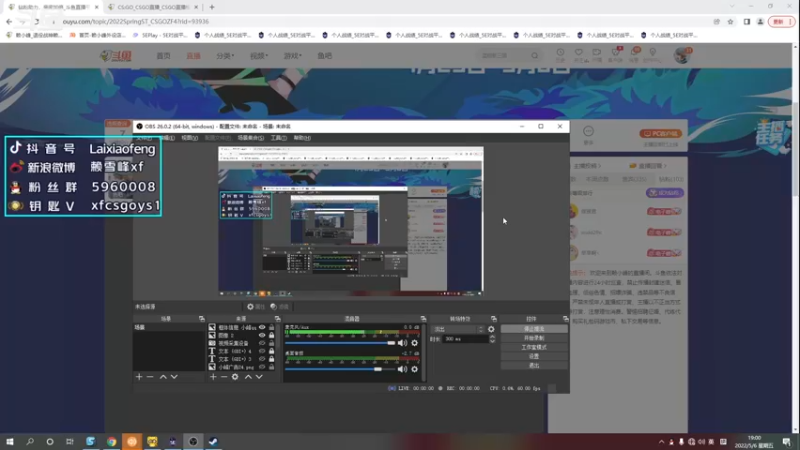Expand the 分类 dropdown in site navigation
The image size is (800, 450).
point(225,56)
